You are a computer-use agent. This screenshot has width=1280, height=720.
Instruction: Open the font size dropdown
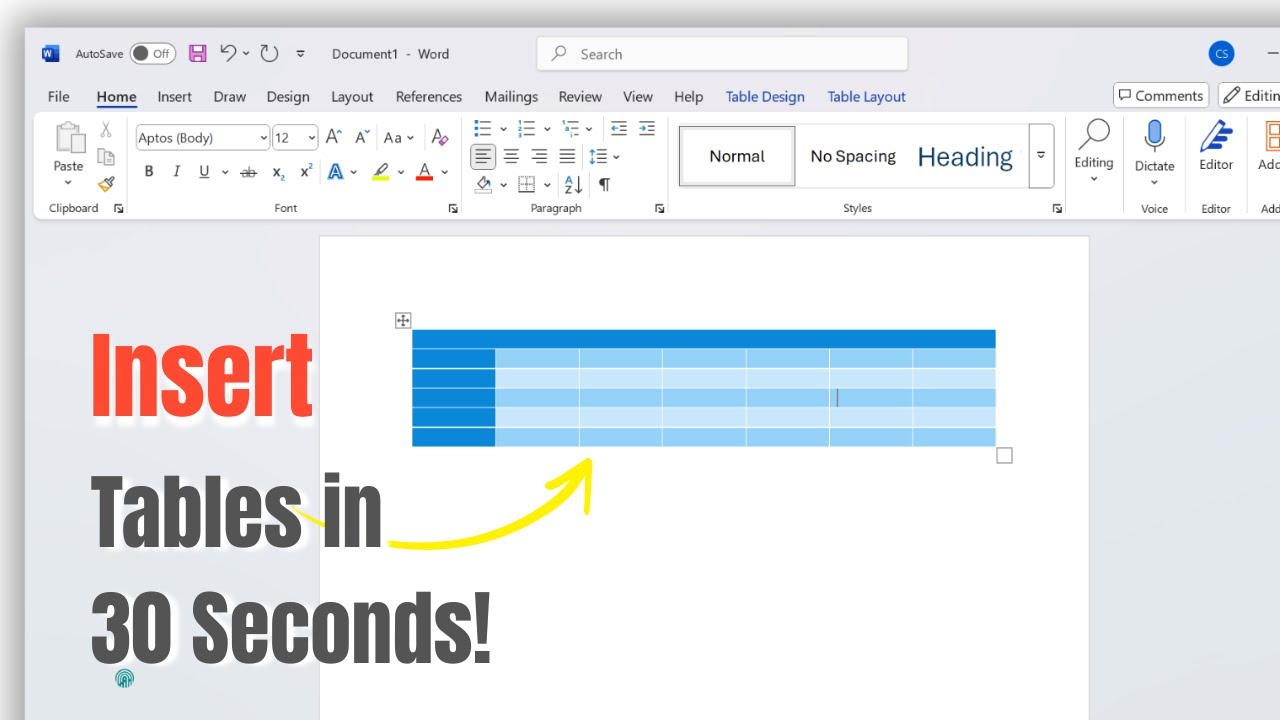[312, 138]
